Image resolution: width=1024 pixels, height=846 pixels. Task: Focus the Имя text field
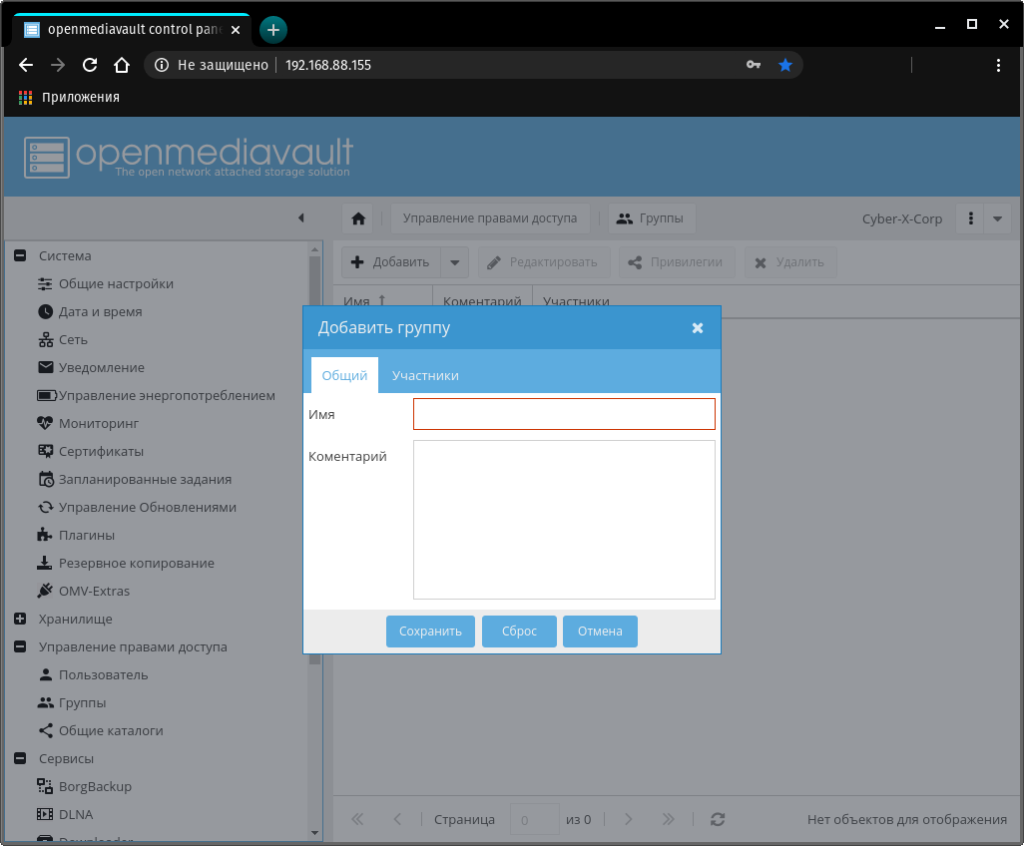564,414
